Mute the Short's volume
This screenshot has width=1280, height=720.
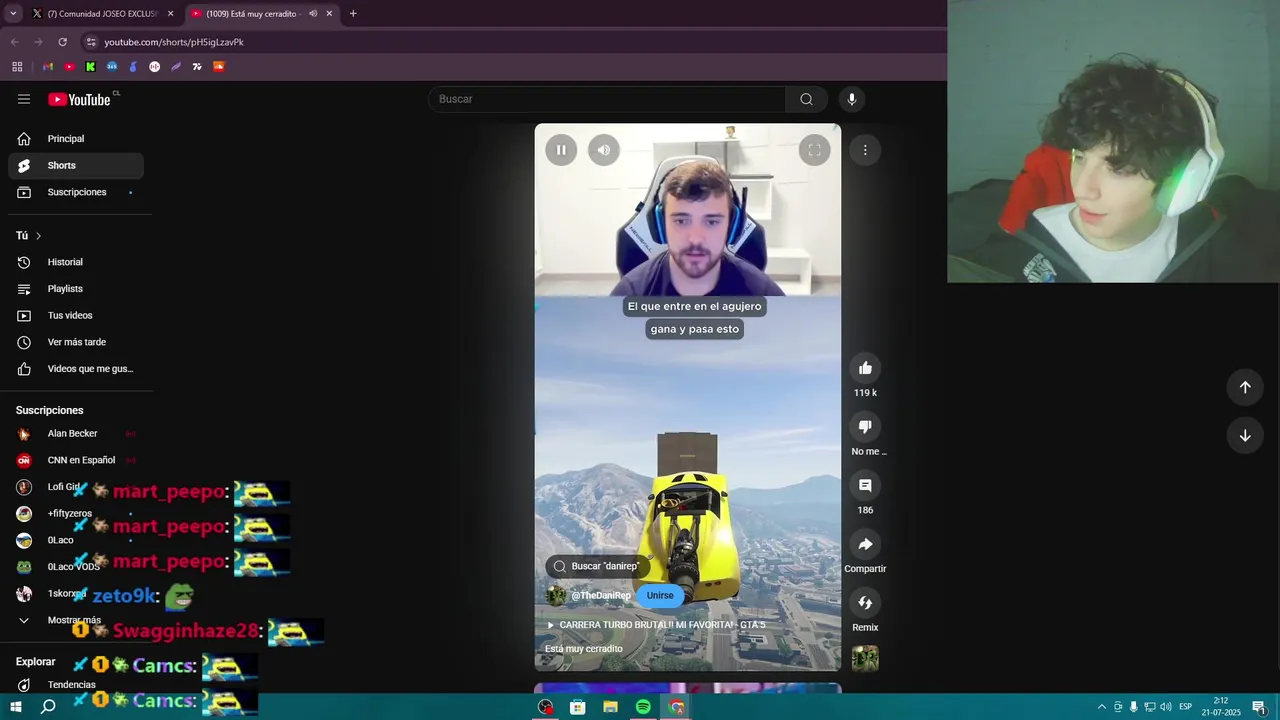(x=604, y=150)
